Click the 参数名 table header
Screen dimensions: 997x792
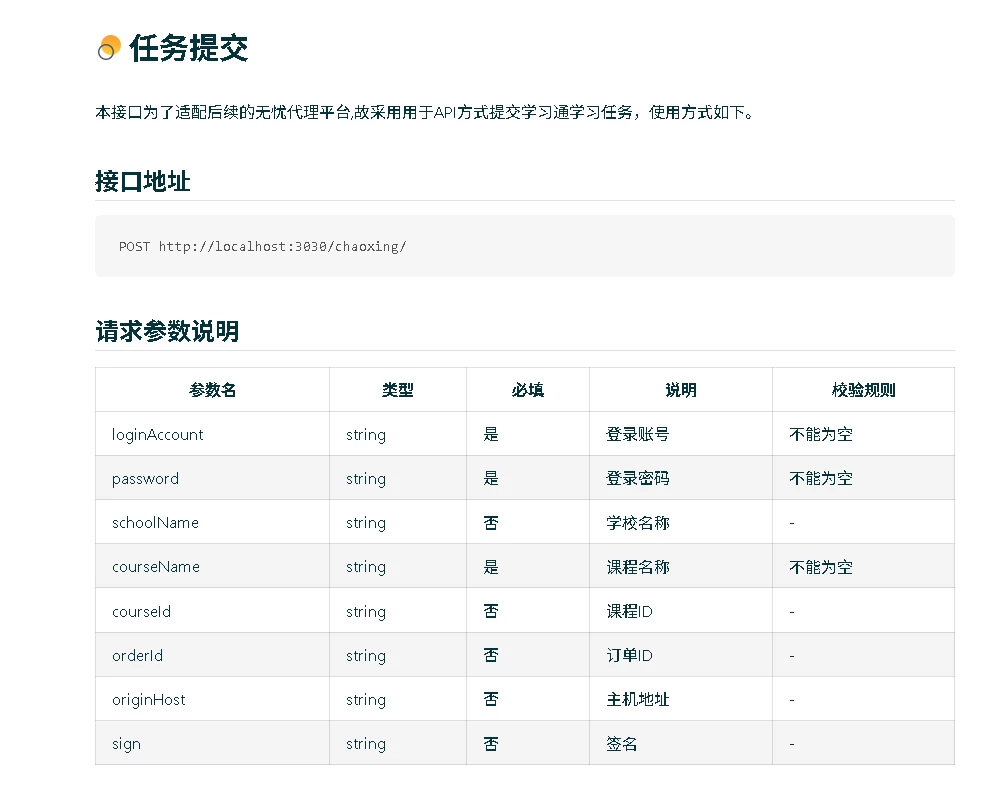211,389
